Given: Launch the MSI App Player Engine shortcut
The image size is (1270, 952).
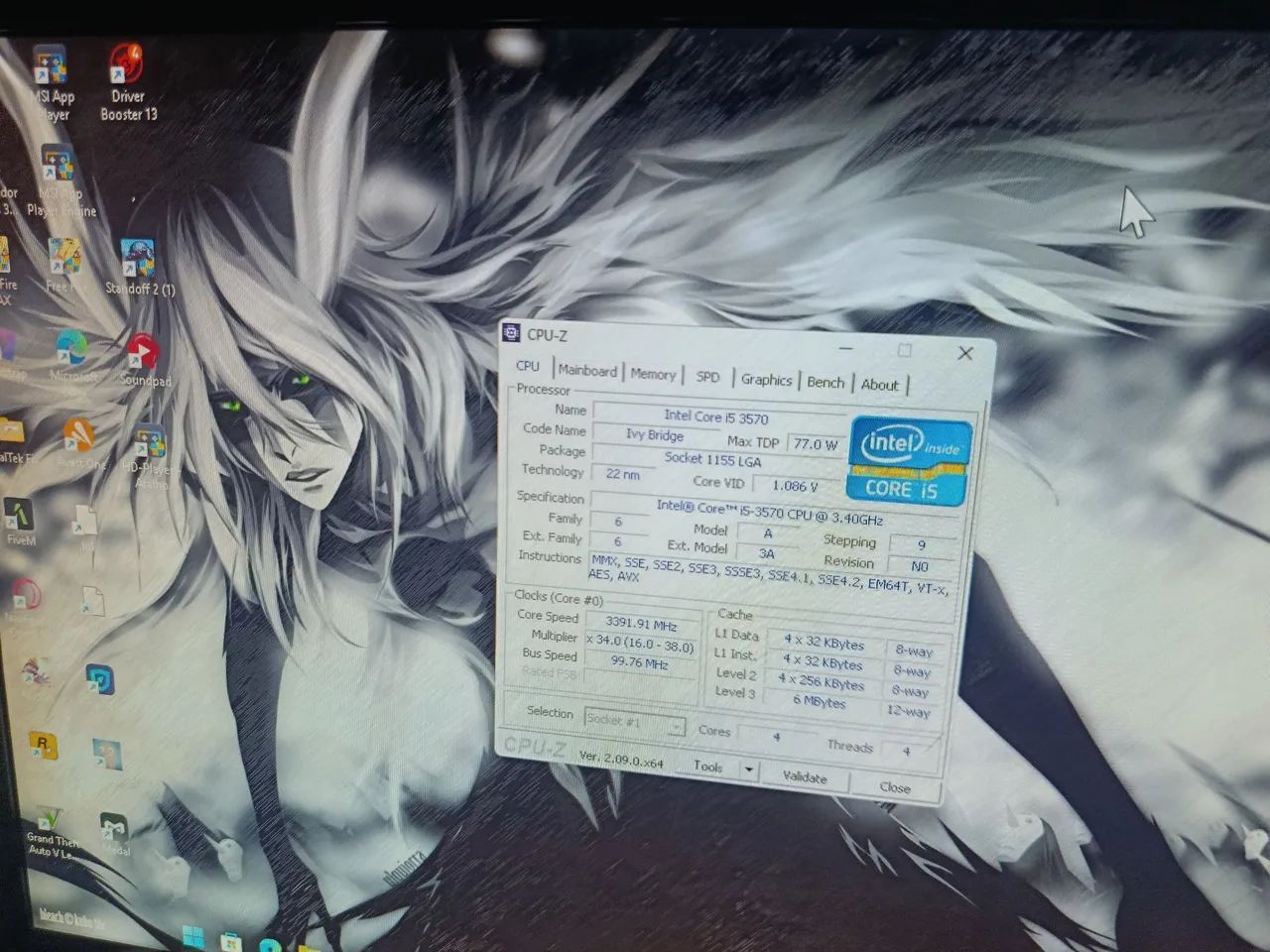Looking at the screenshot, I should [x=60, y=181].
